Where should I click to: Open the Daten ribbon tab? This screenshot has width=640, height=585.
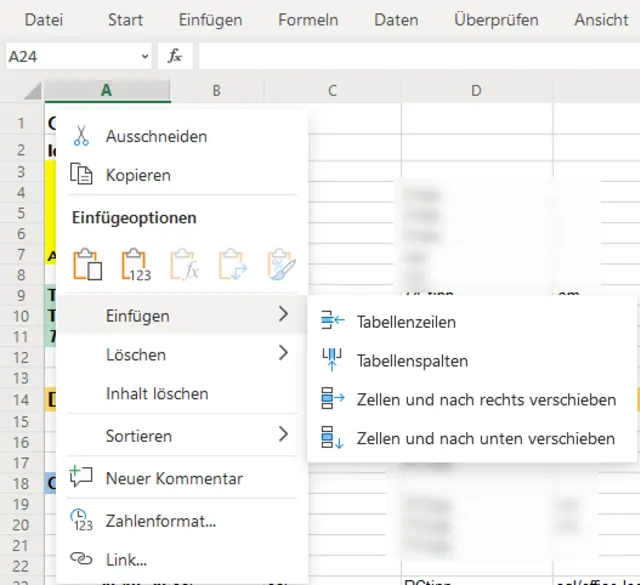pyautogui.click(x=396, y=20)
